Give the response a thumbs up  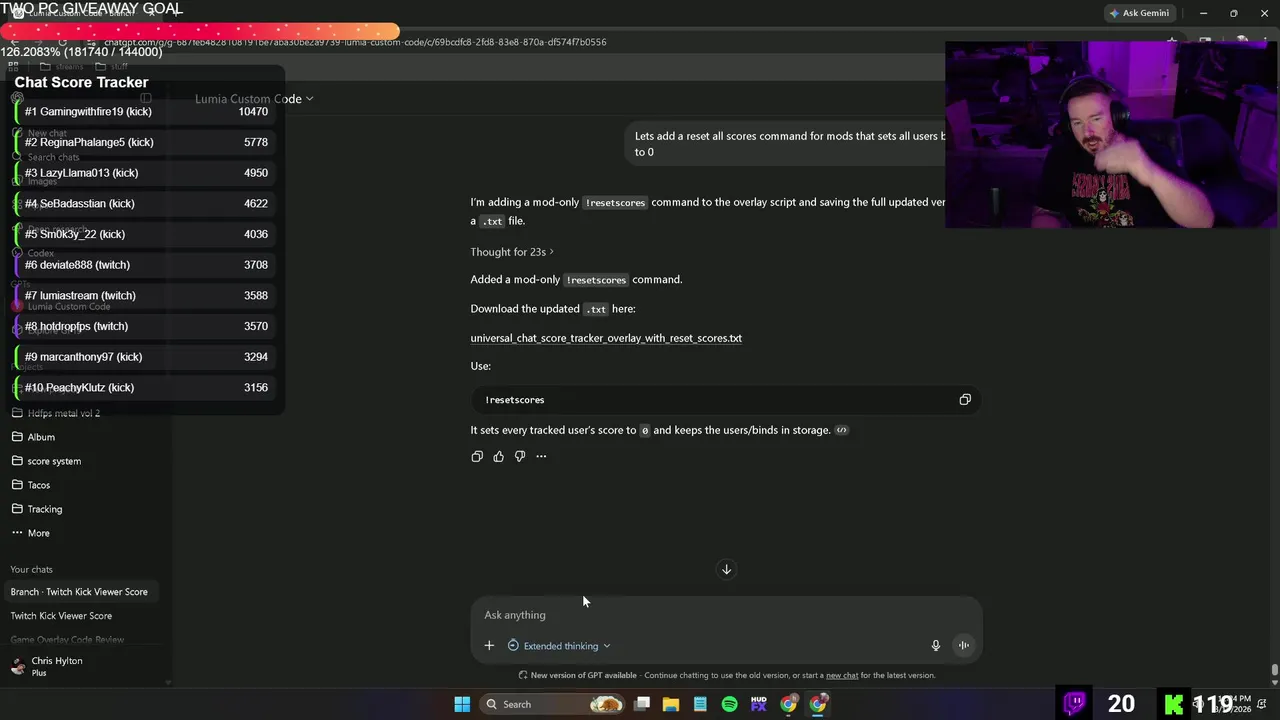(499, 456)
